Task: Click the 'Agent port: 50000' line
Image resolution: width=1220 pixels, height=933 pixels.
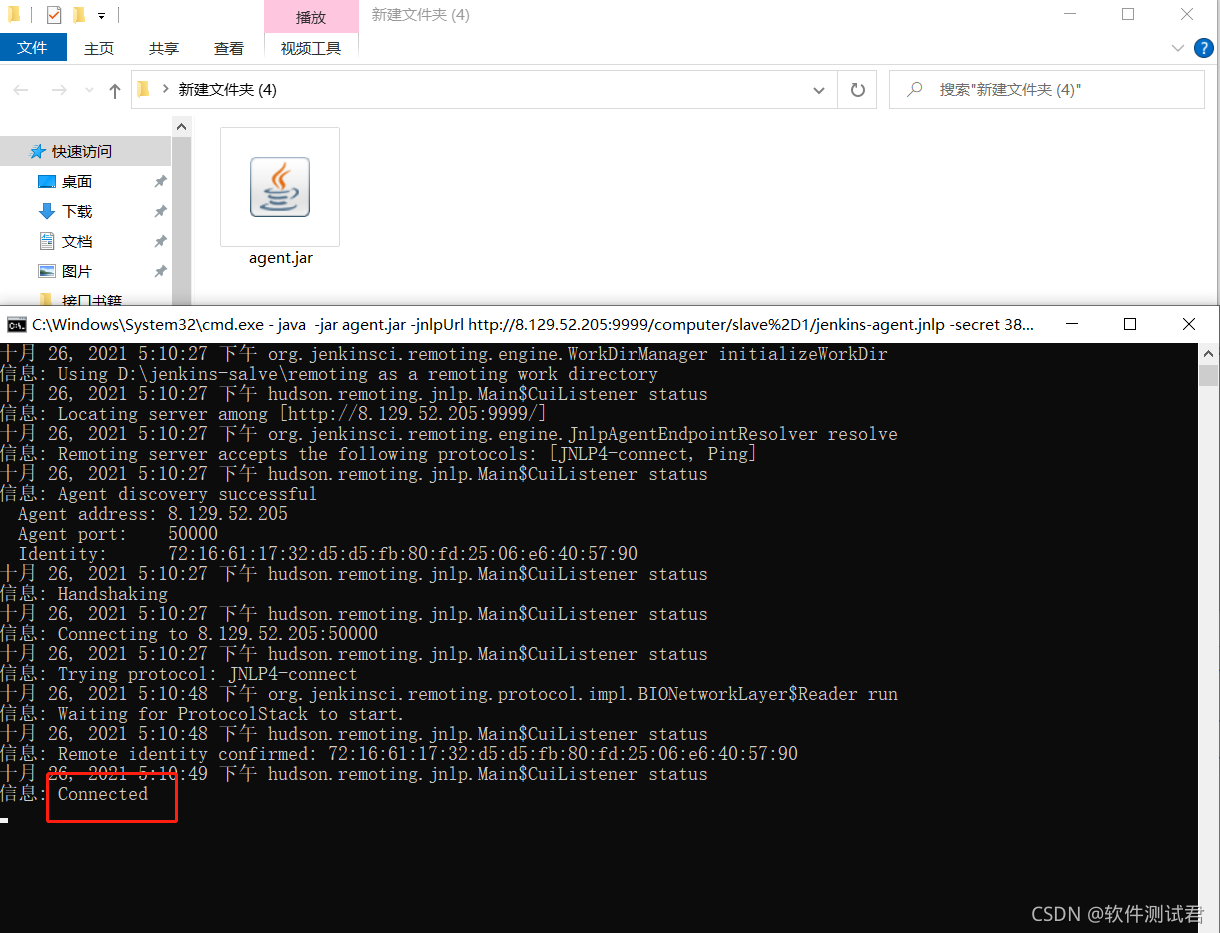Action: click(x=118, y=534)
